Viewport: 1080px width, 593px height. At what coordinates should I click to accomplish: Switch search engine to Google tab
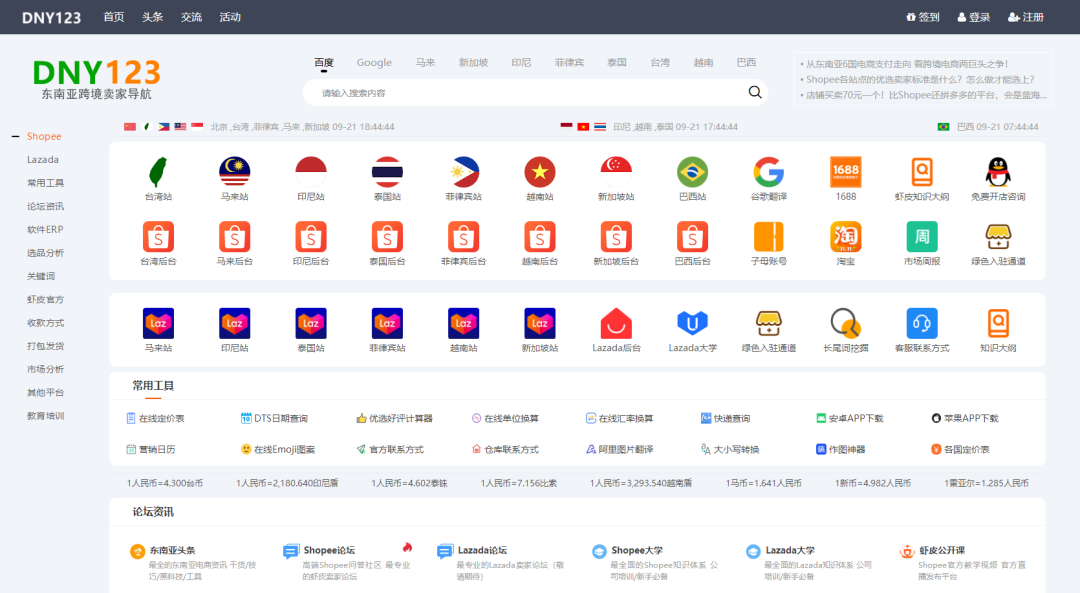pos(374,63)
